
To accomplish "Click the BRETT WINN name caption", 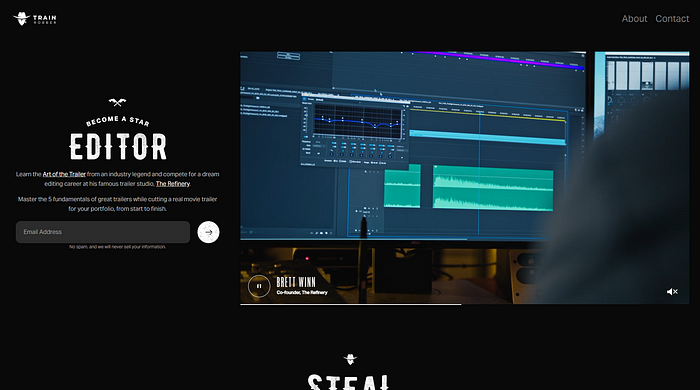I will pos(296,282).
